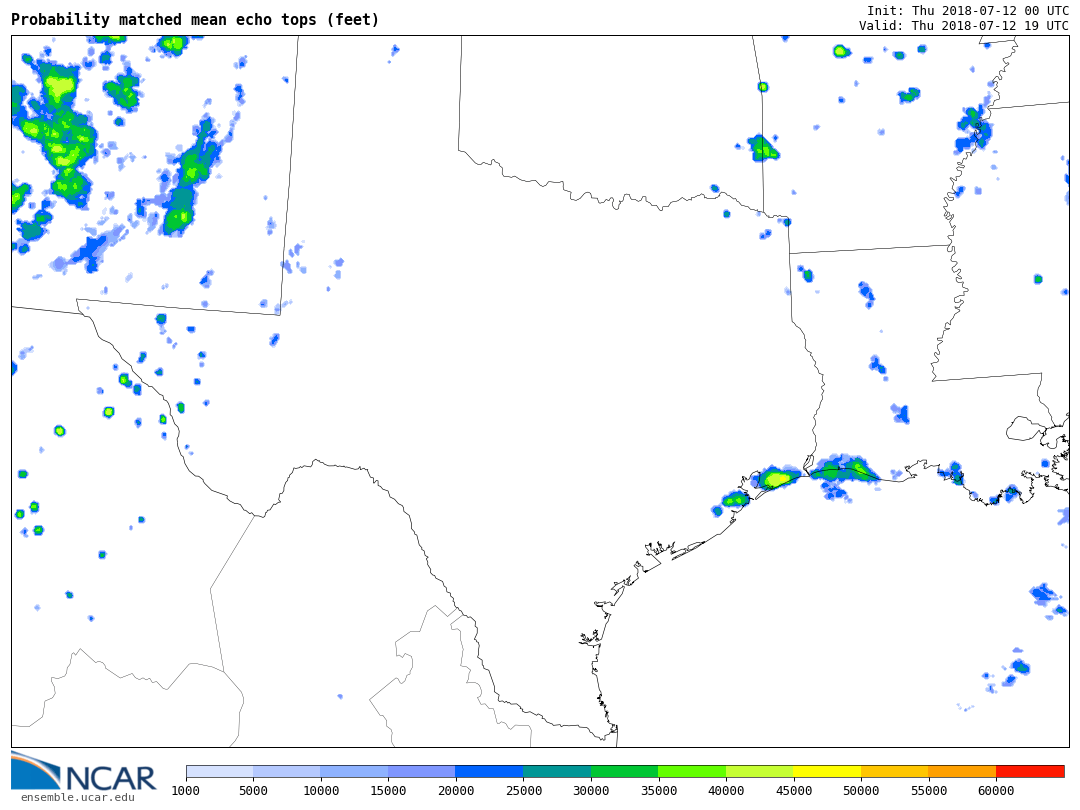1080x810 pixels.
Task: Pick the palest swatch between 1000 and 5000
Action: 219,771
